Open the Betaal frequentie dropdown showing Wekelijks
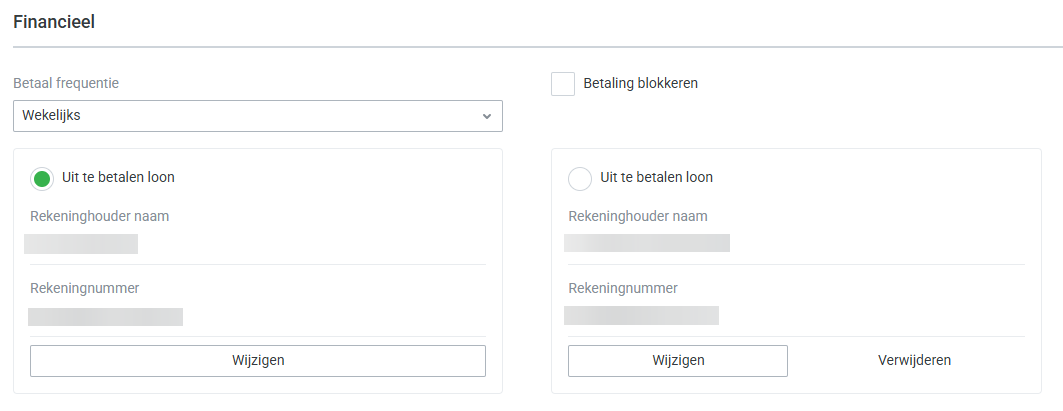The height and width of the screenshot is (411, 1063). click(257, 116)
